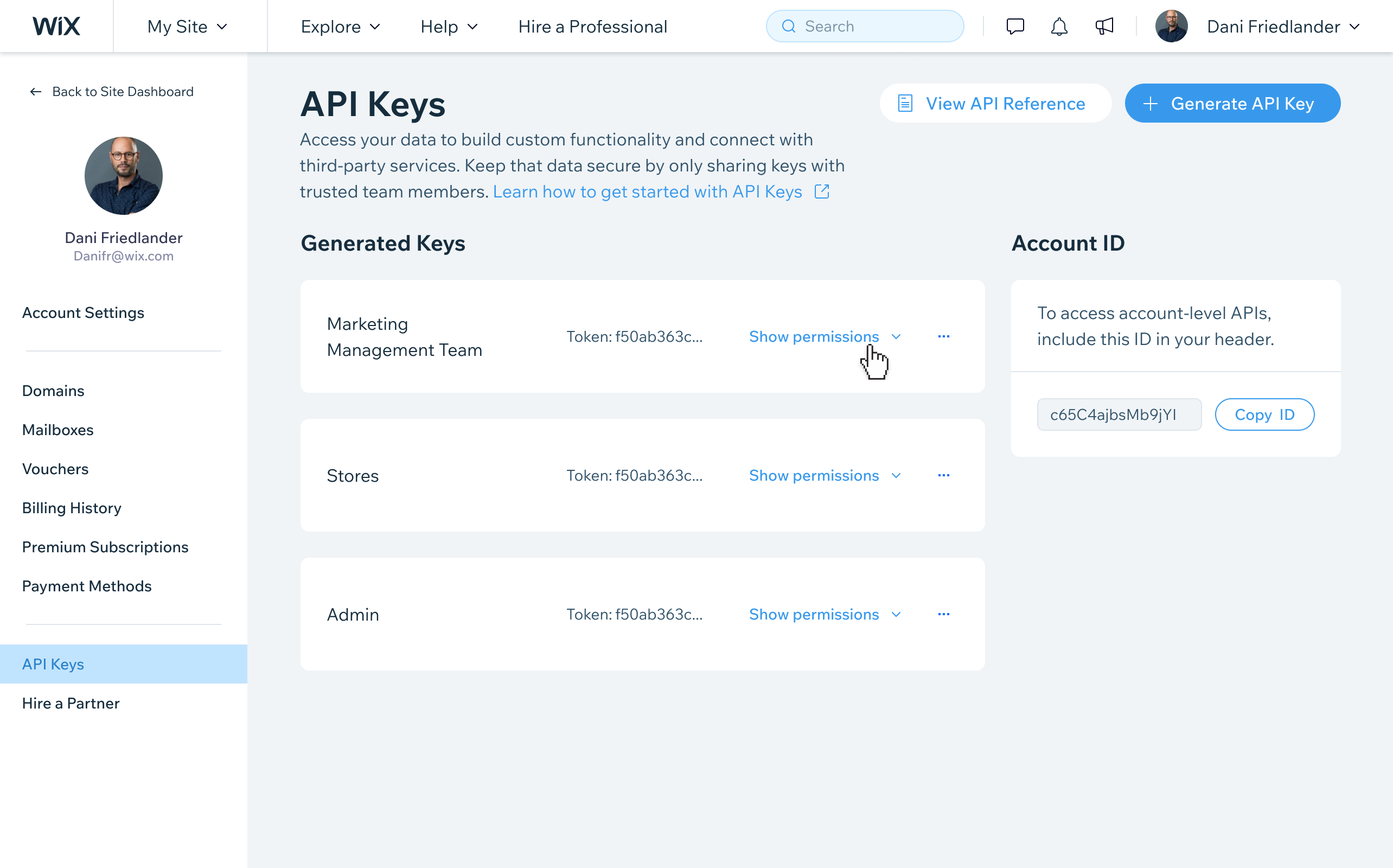Open Billing History page

[72, 508]
